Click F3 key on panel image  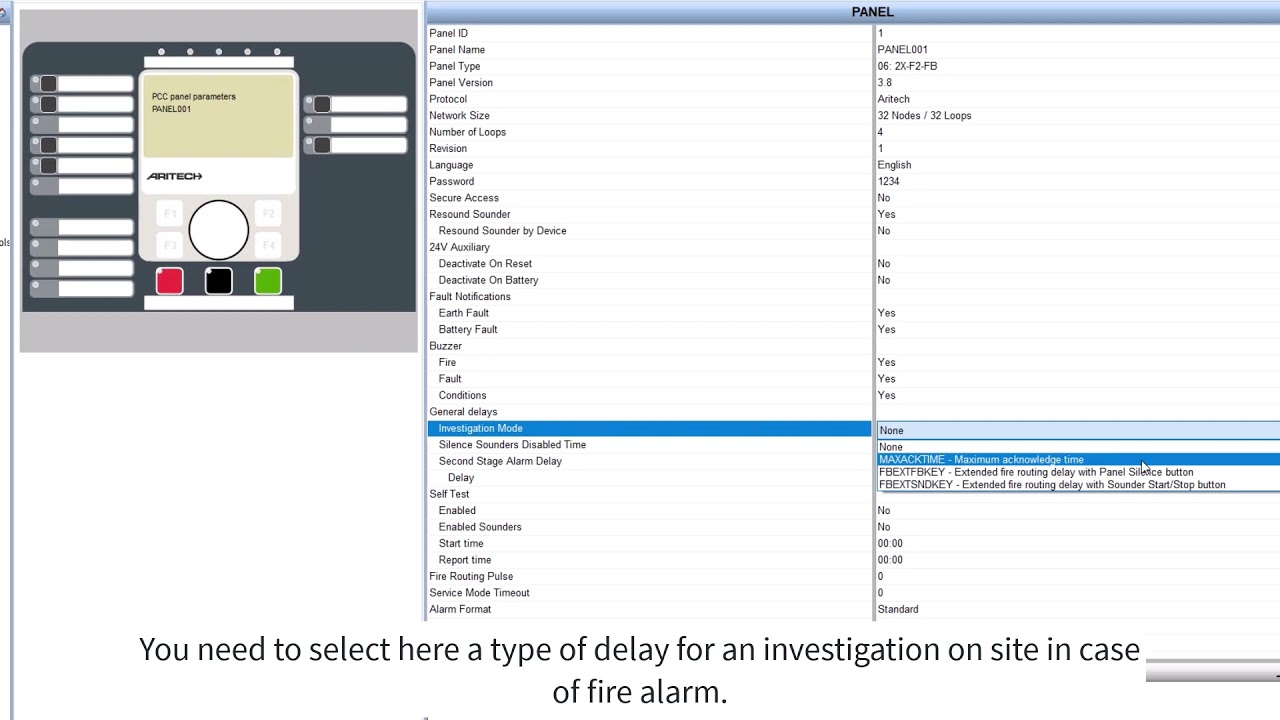(170, 245)
